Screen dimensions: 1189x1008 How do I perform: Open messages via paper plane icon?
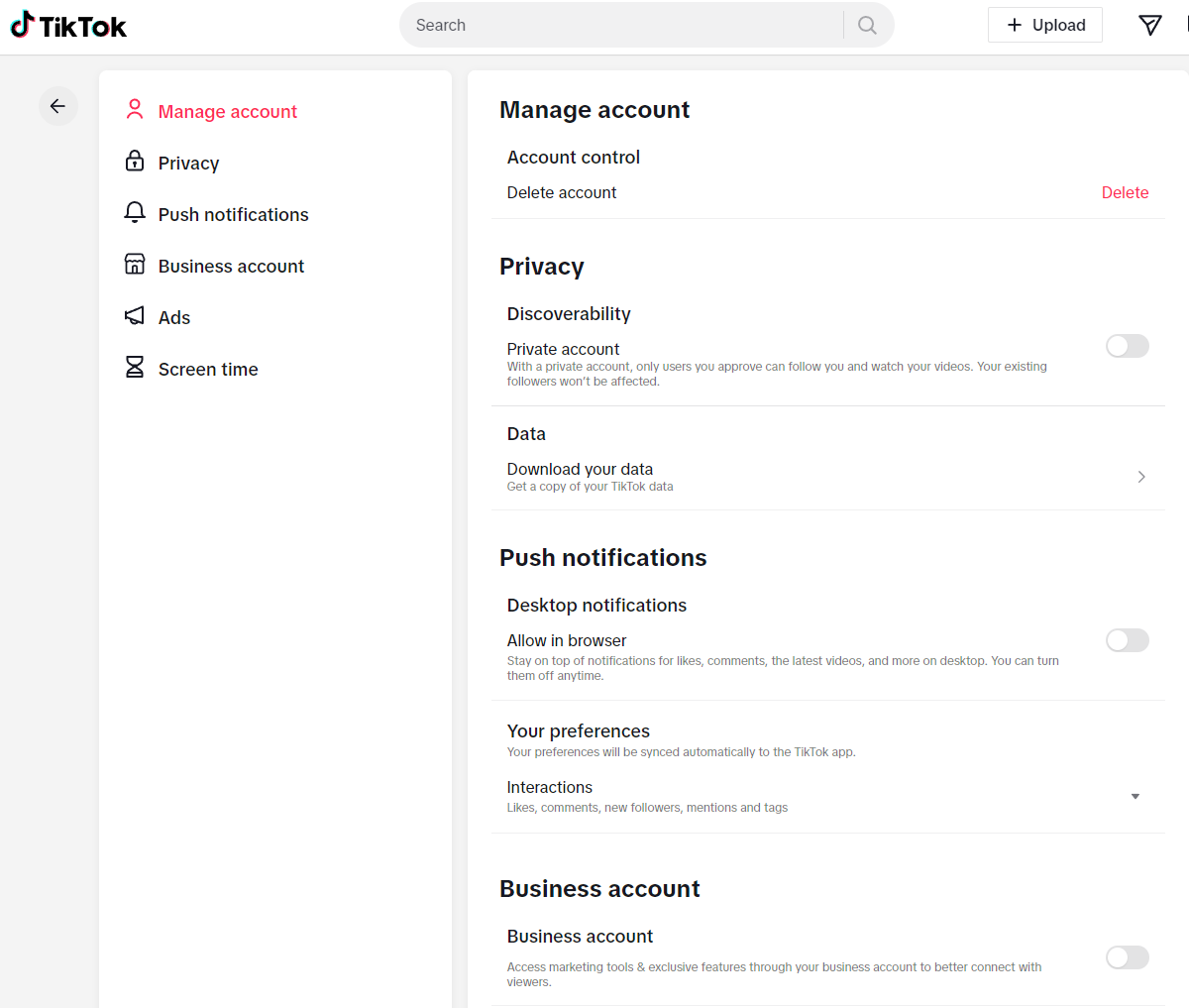pos(1149,25)
